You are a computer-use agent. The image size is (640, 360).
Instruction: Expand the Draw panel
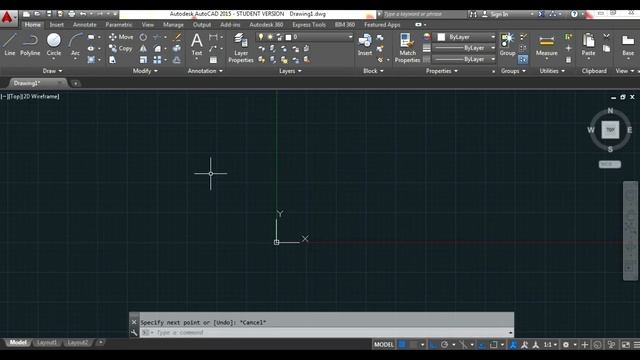(x=52, y=71)
